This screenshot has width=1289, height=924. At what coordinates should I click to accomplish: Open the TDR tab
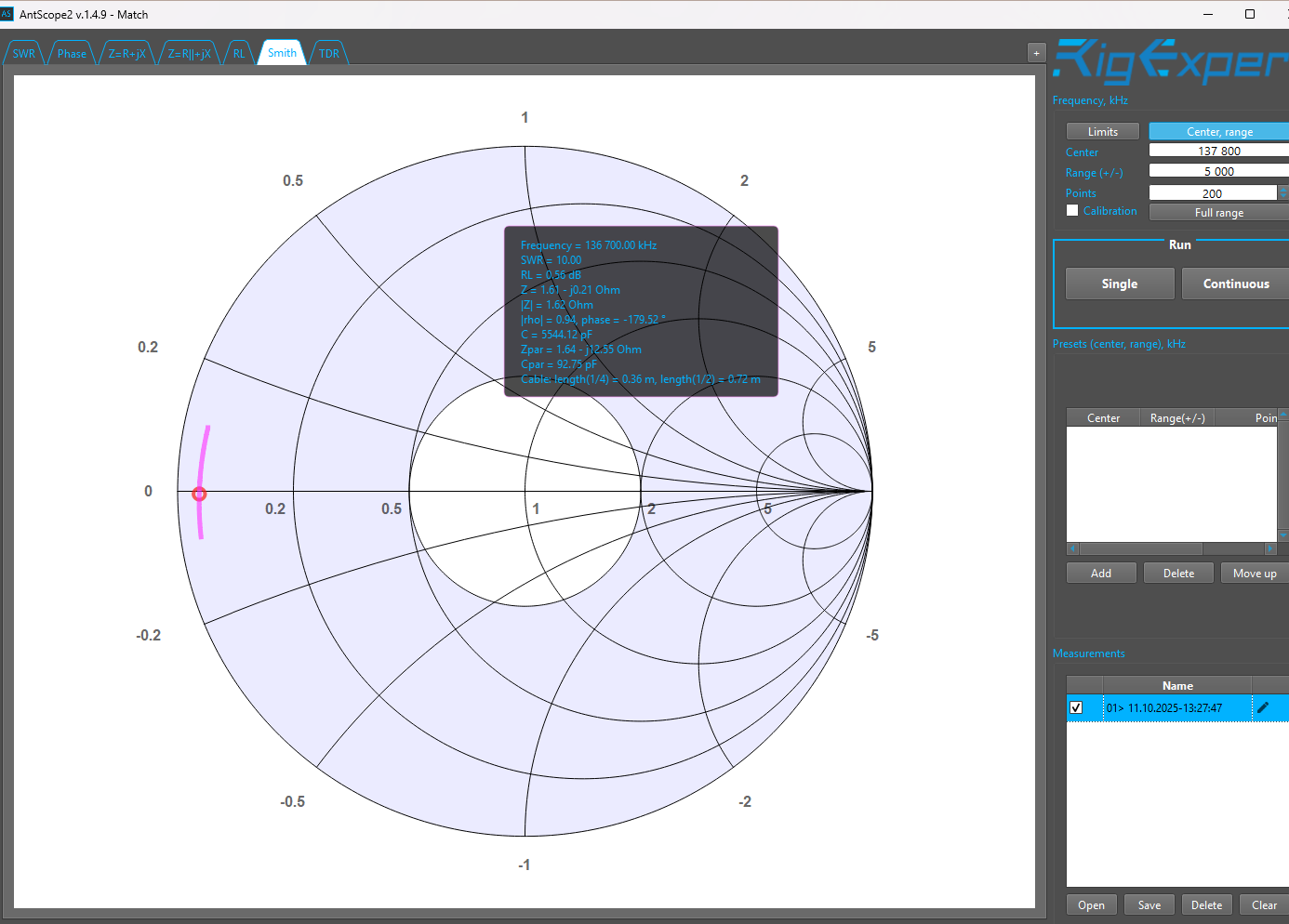(x=329, y=54)
